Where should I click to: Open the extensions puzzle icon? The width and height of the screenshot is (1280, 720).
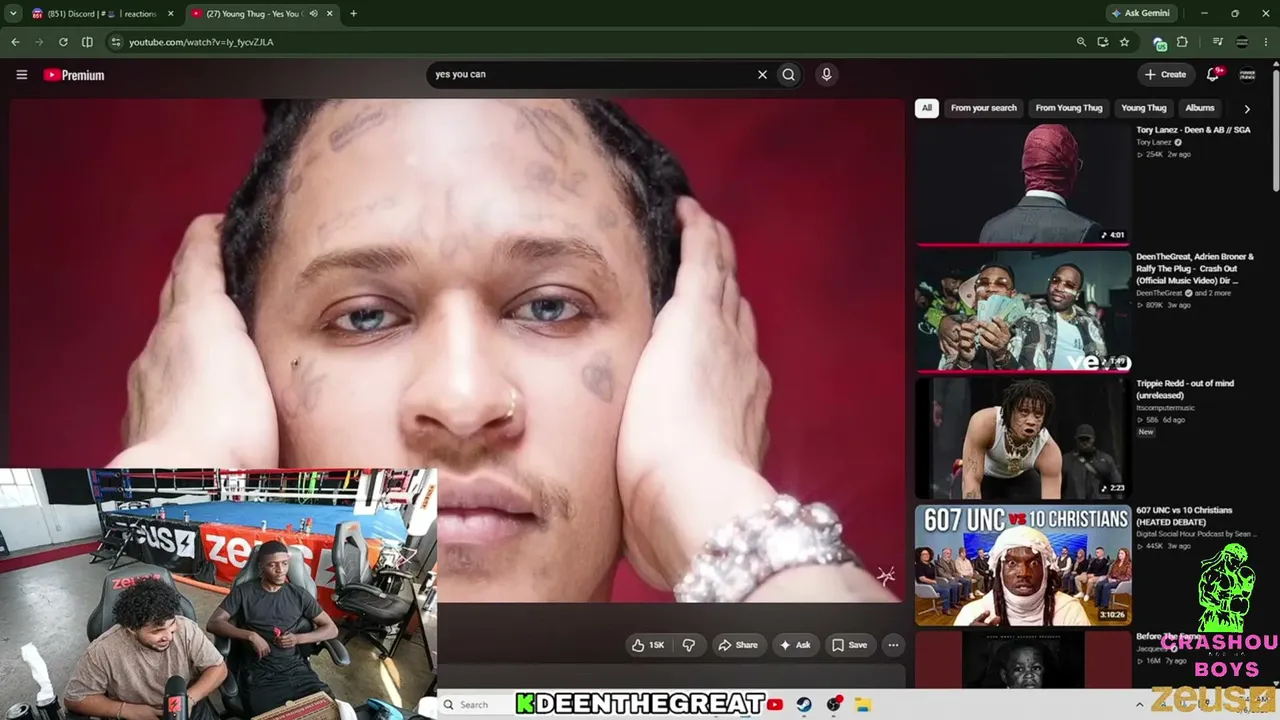1182,42
